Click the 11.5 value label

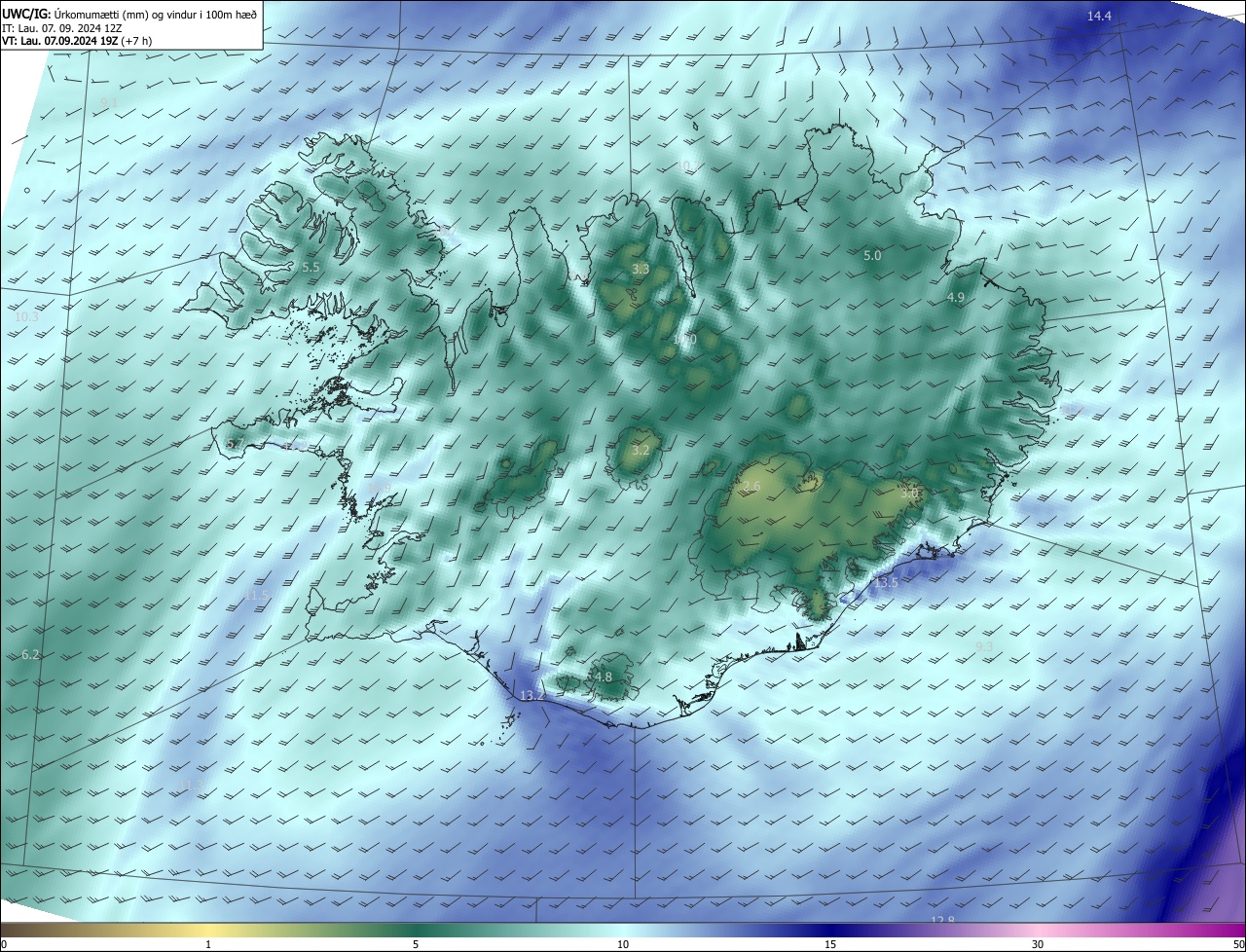[256, 595]
